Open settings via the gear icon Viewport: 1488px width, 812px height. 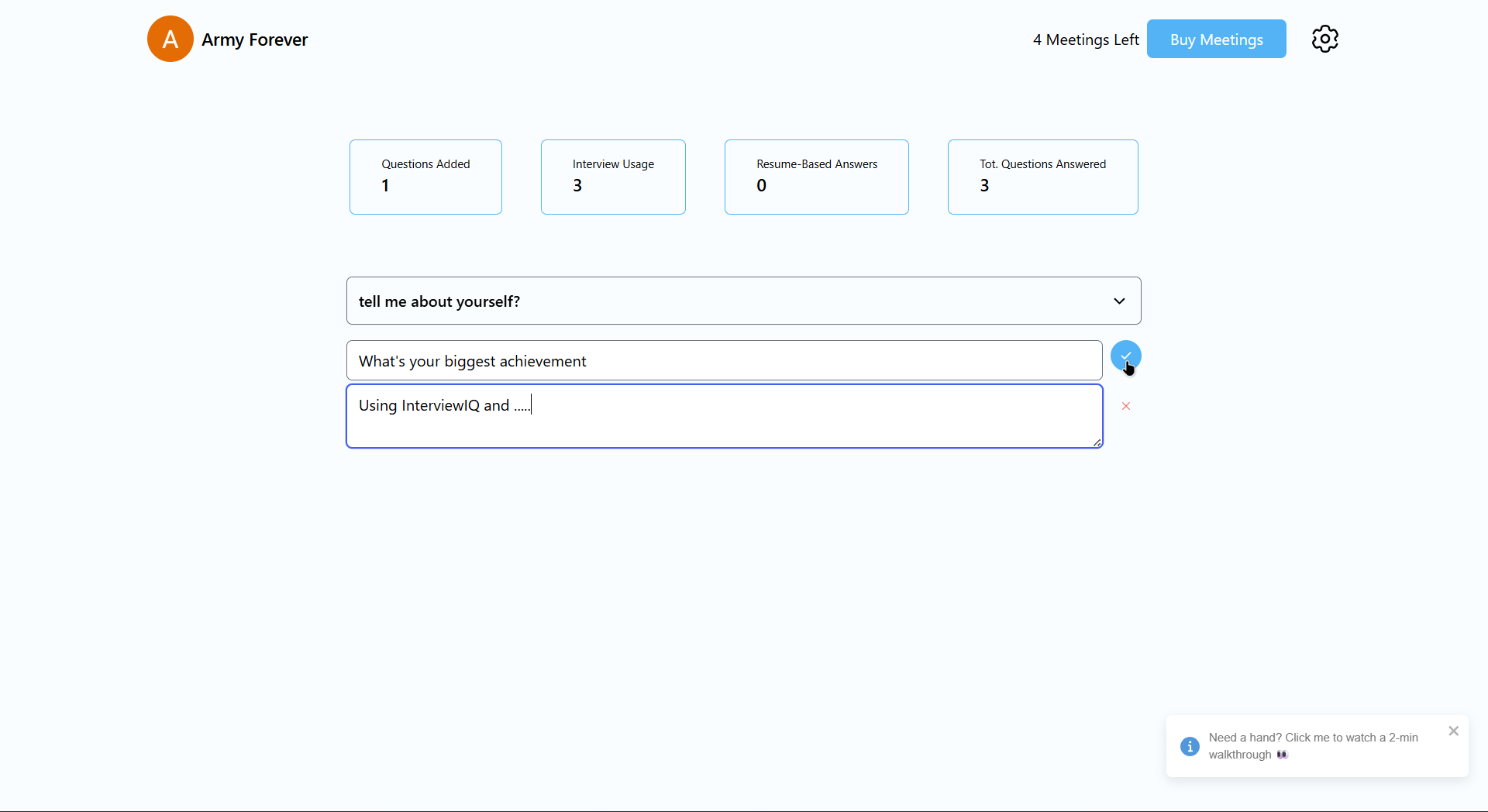point(1324,39)
